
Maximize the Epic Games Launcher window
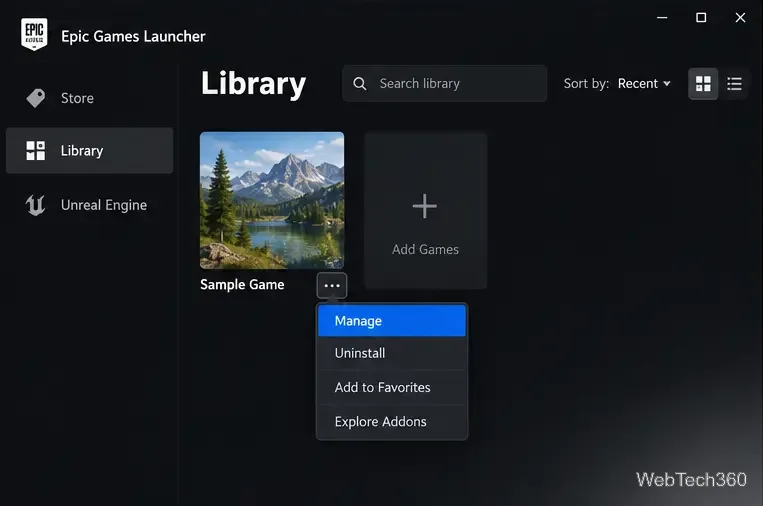point(701,18)
